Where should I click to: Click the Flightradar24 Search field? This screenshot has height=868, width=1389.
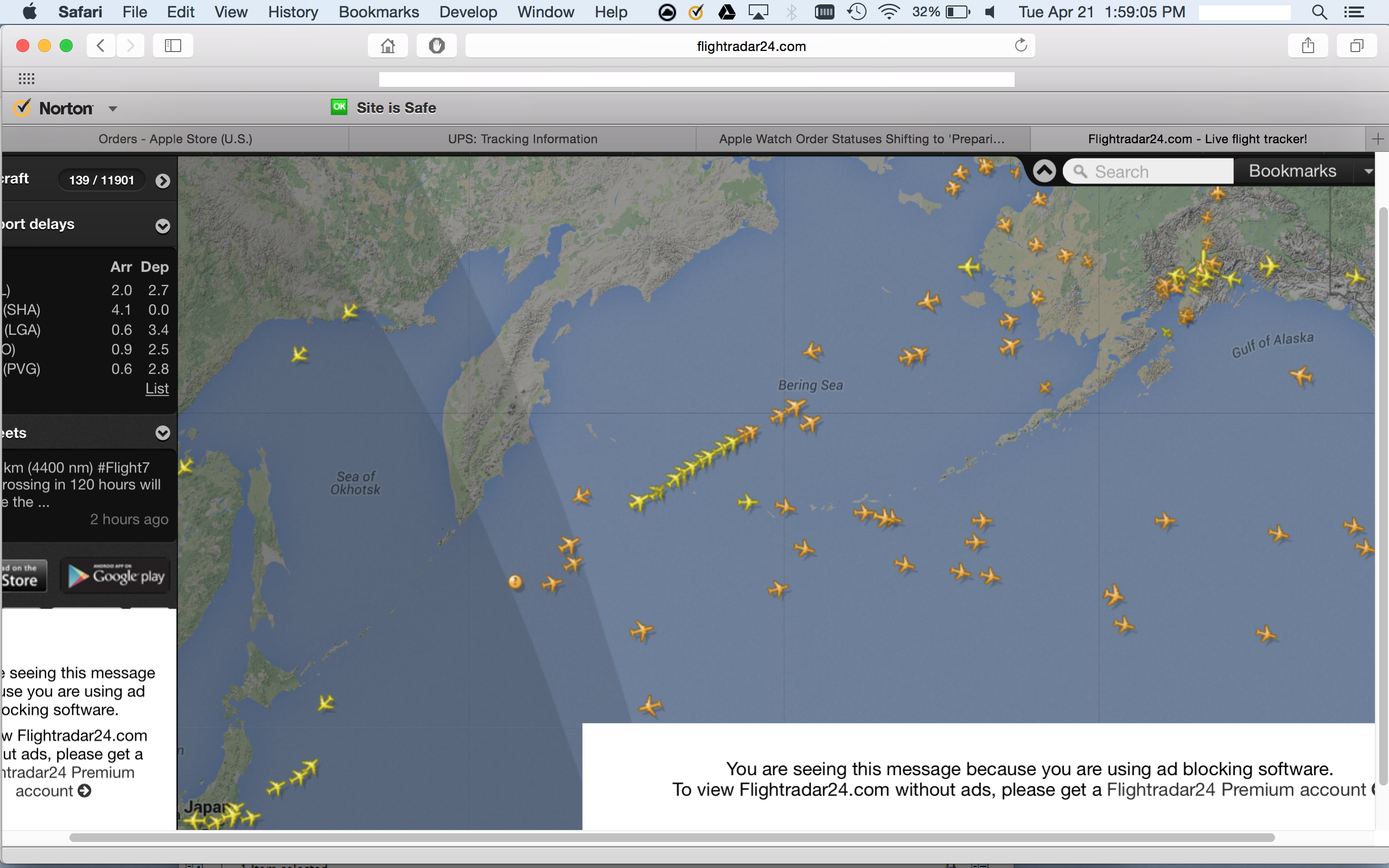[1148, 171]
